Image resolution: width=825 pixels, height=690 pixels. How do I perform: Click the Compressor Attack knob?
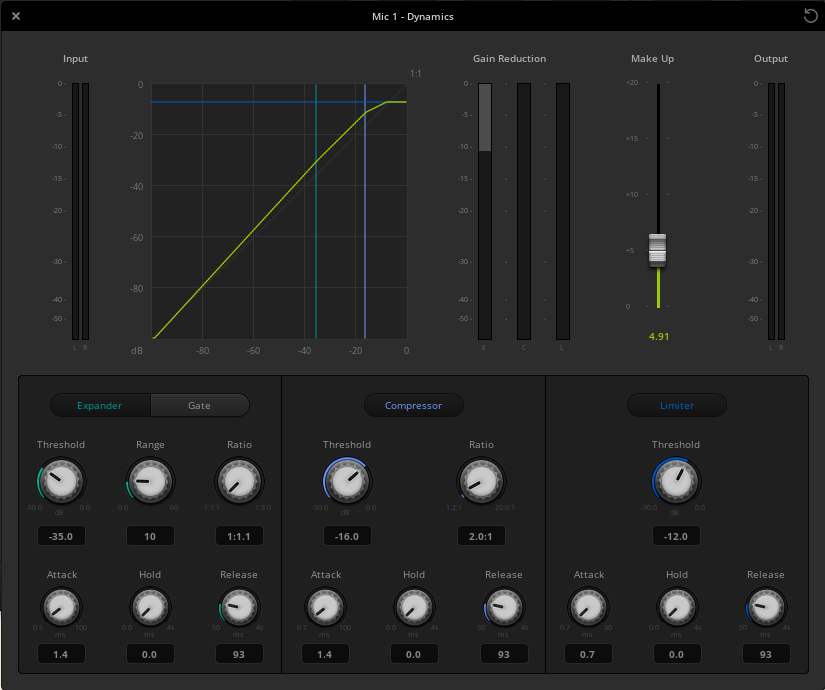(x=325, y=607)
